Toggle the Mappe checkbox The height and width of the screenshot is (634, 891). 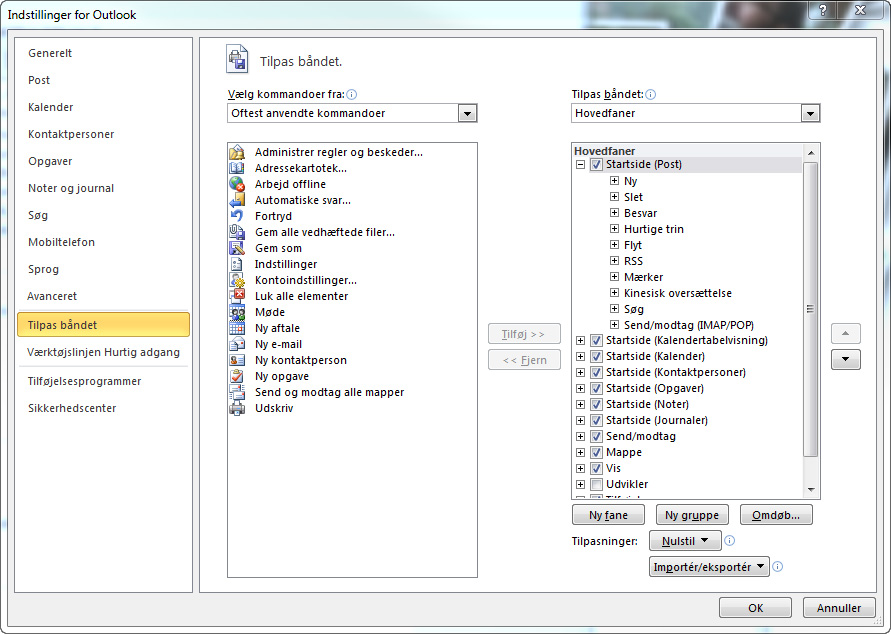(596, 452)
